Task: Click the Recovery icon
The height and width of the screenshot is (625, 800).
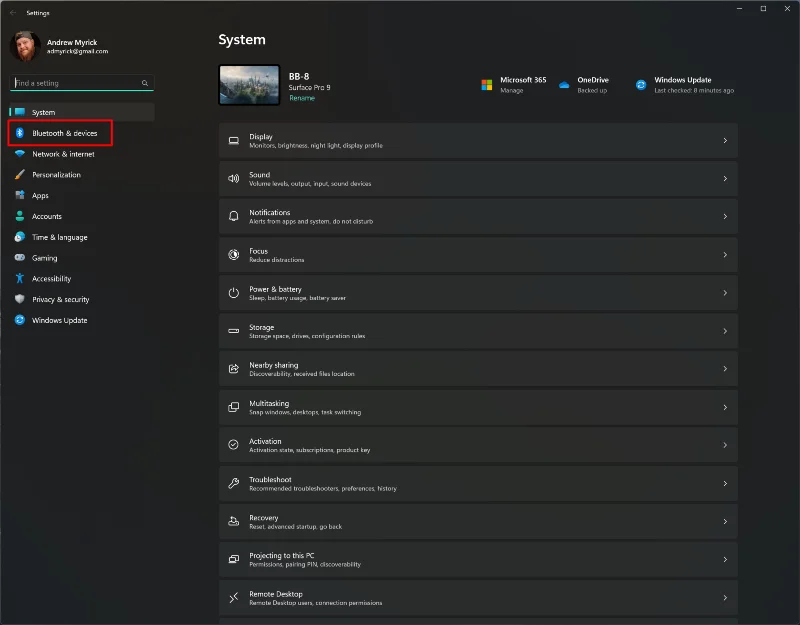Action: click(234, 521)
